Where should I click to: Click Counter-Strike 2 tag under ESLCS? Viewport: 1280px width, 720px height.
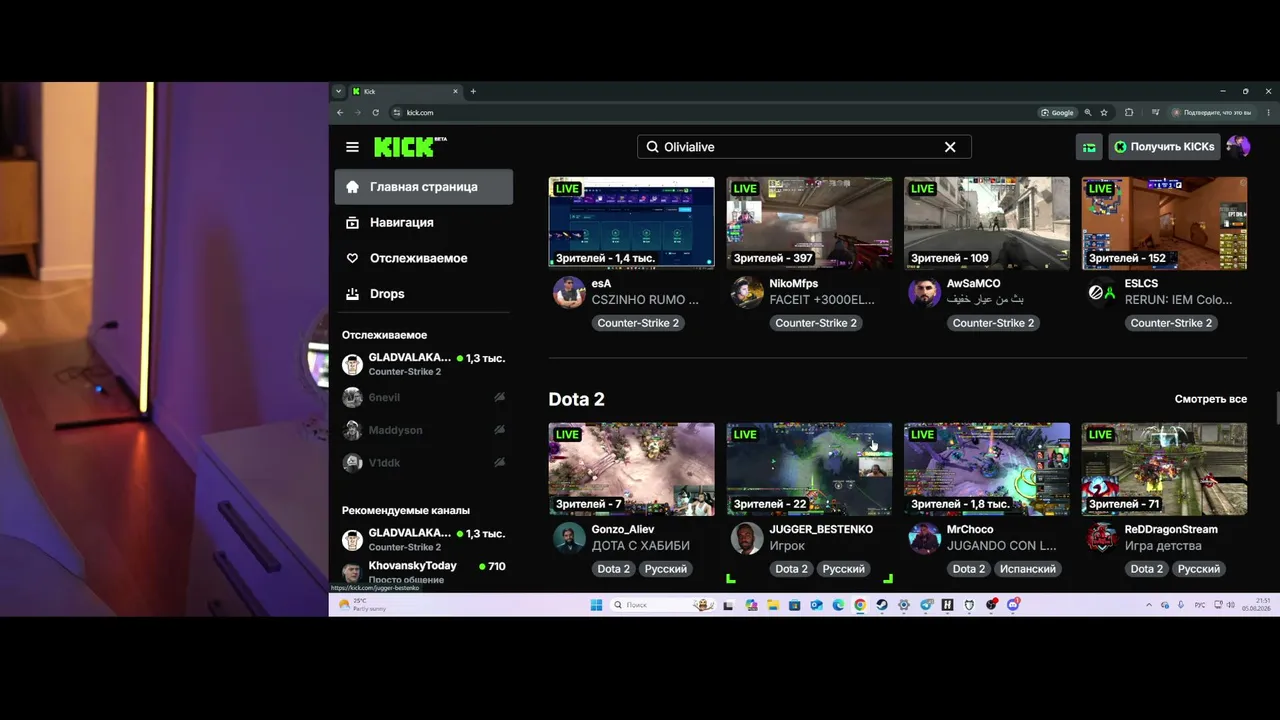point(1171,323)
